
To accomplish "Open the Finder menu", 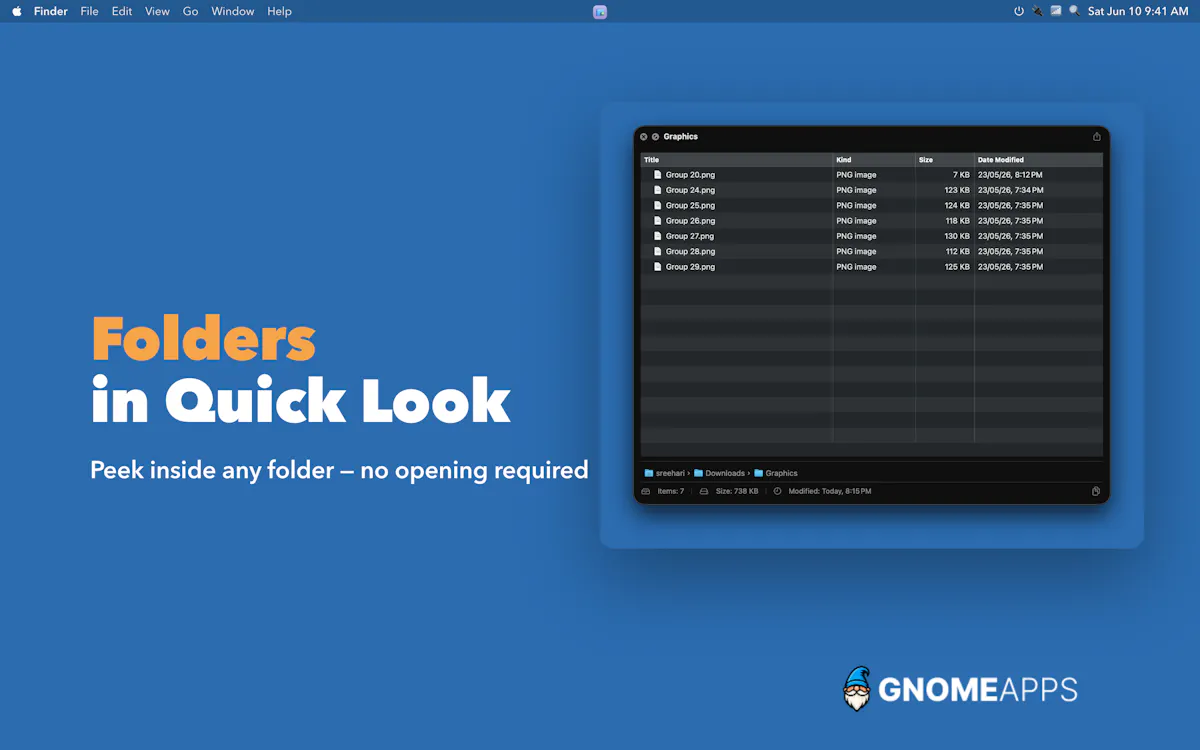I will click(51, 11).
